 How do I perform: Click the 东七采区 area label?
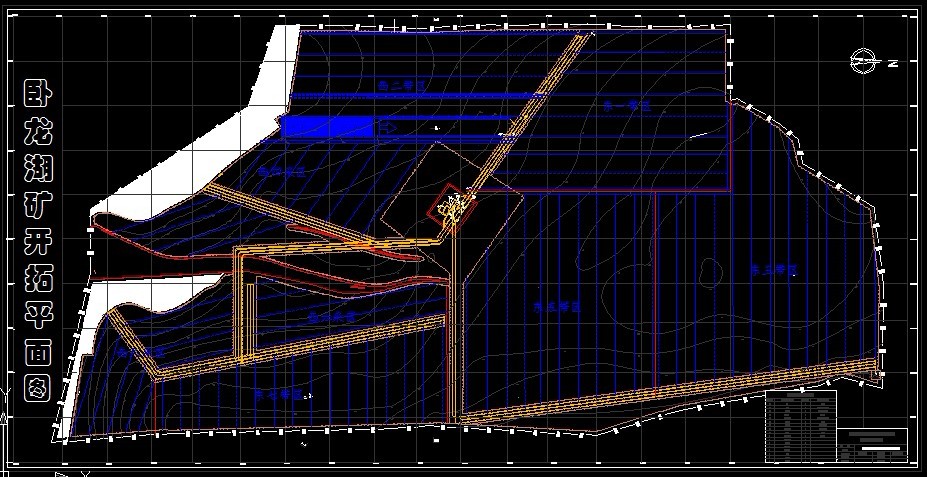point(278,394)
